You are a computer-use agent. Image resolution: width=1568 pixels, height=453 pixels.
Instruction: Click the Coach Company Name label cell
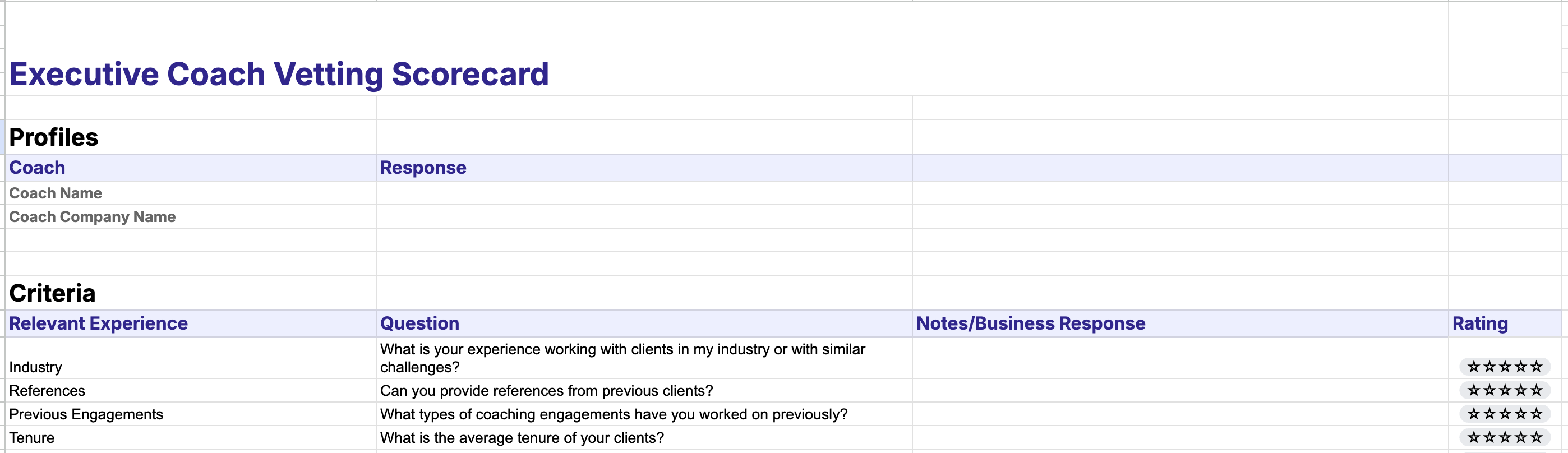click(93, 217)
